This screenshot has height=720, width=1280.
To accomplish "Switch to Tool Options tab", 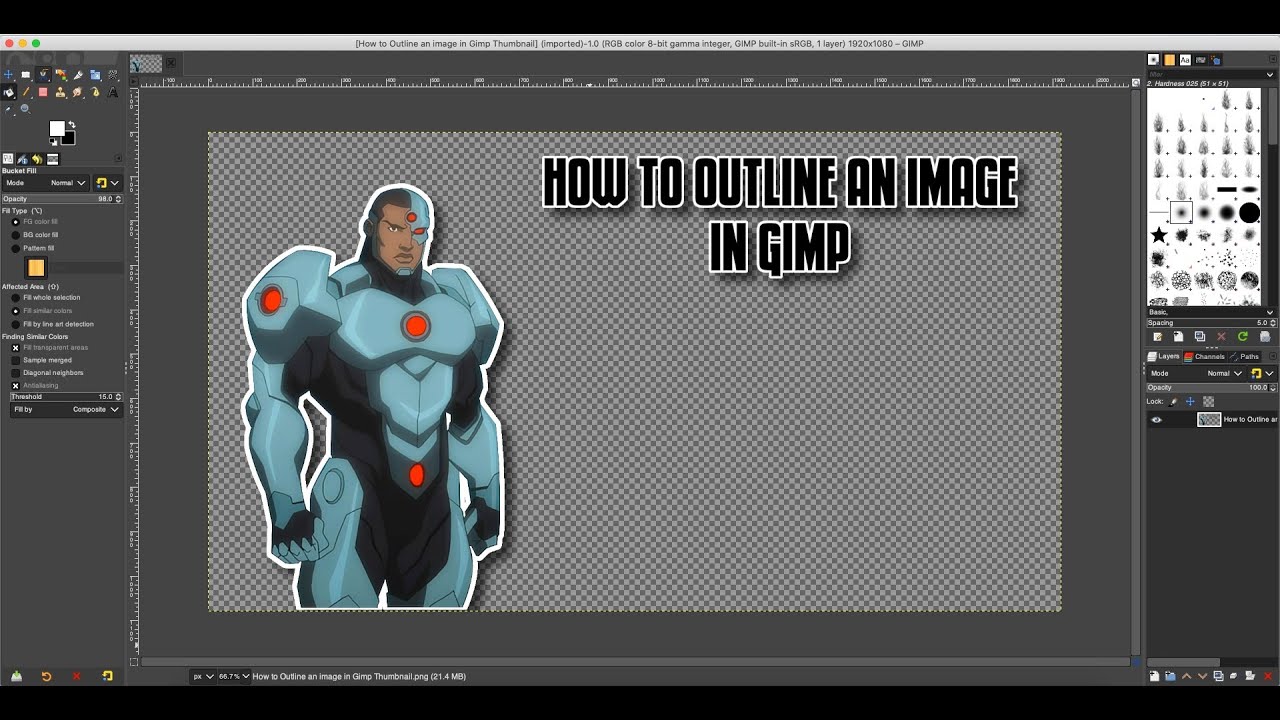I will coord(8,158).
